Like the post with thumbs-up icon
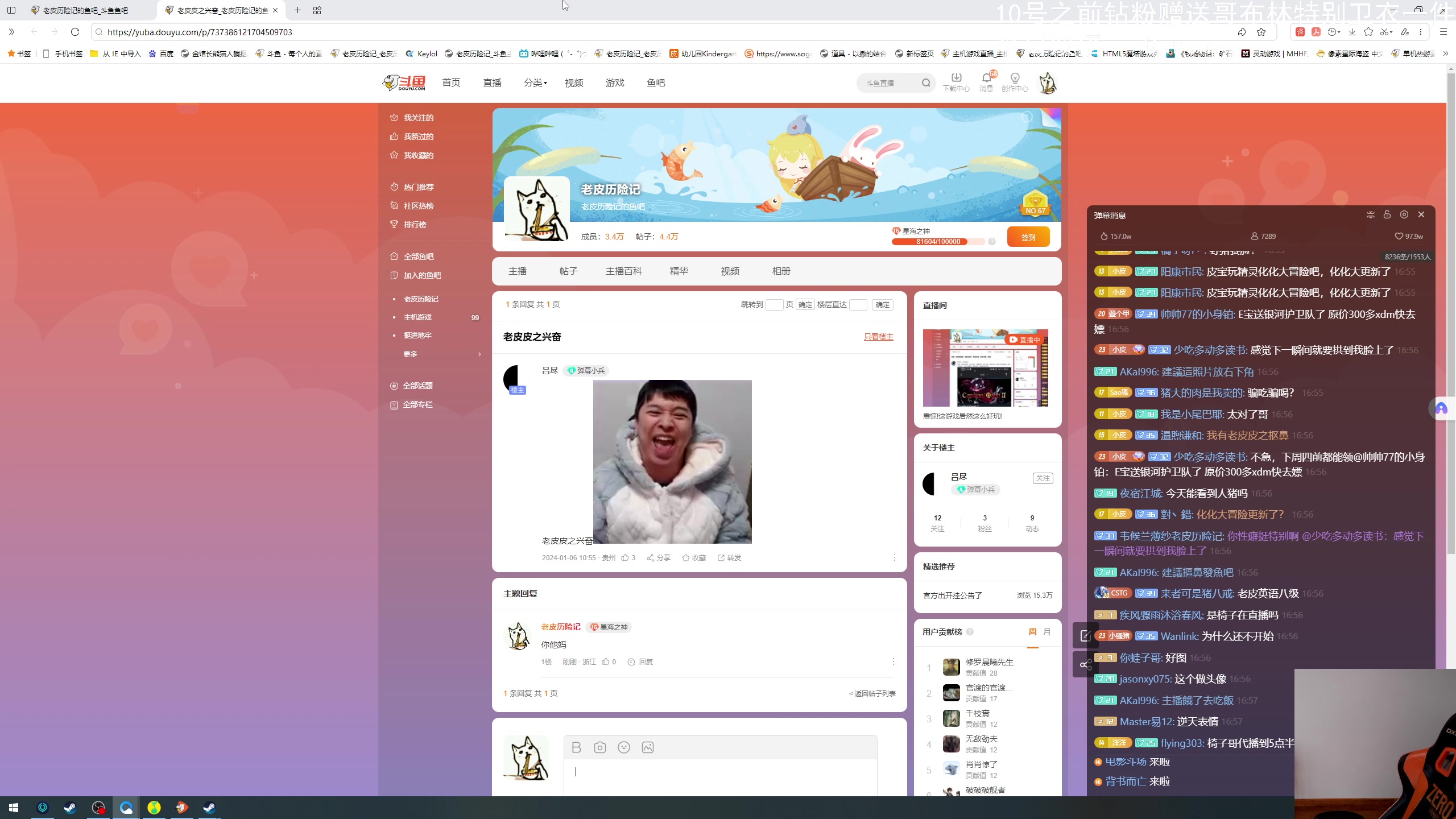 click(x=625, y=557)
